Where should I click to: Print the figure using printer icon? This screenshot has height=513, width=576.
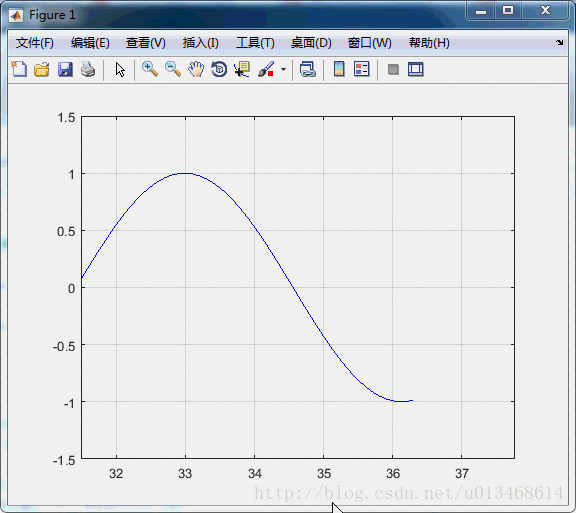coord(88,69)
